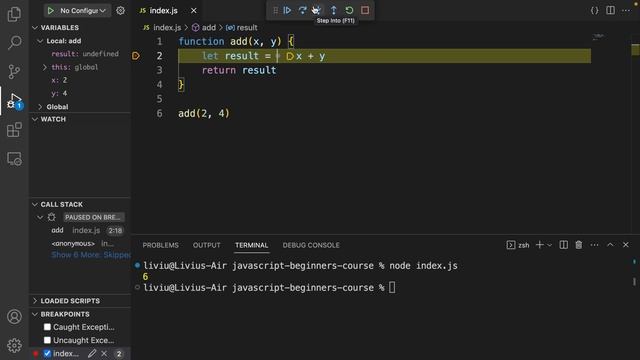
Task: Remove the index.js breakpoint
Action: point(104,353)
